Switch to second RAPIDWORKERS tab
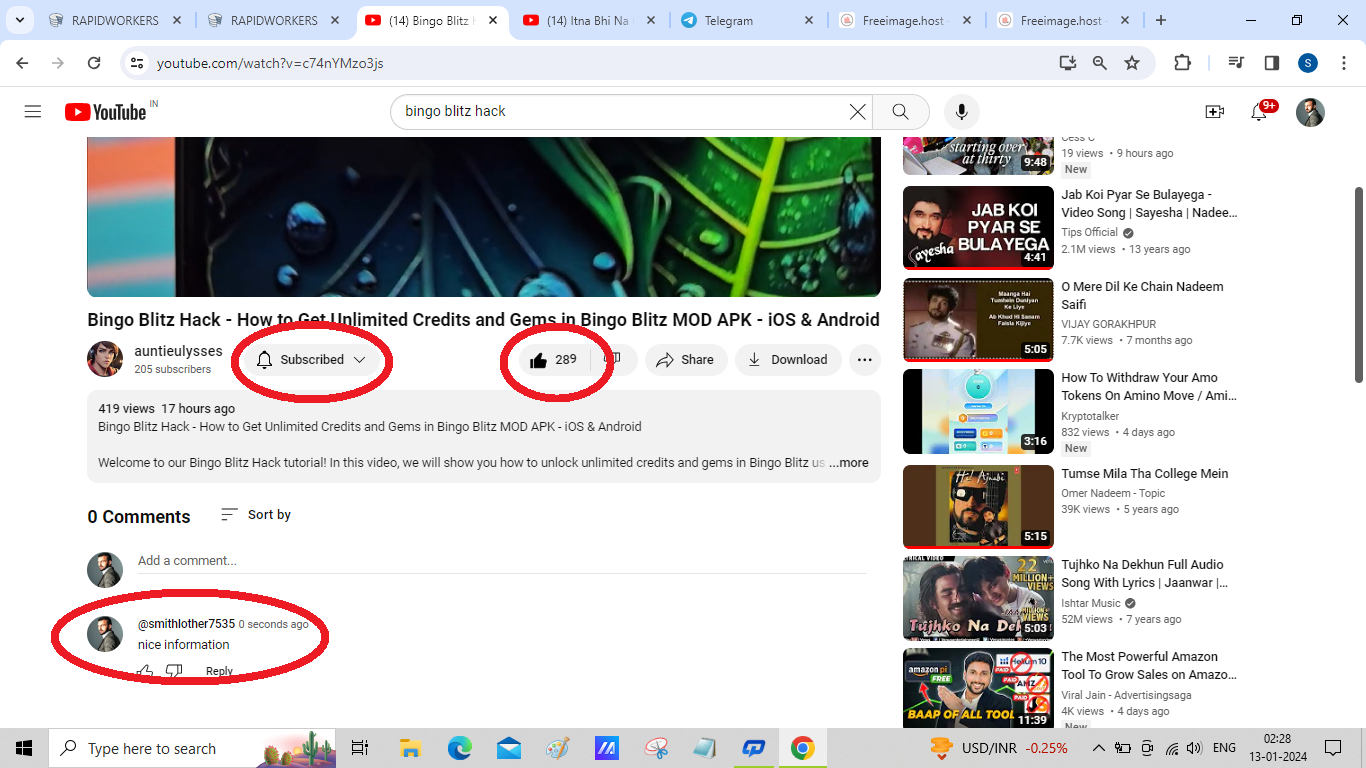This screenshot has width=1366, height=768. [273, 20]
